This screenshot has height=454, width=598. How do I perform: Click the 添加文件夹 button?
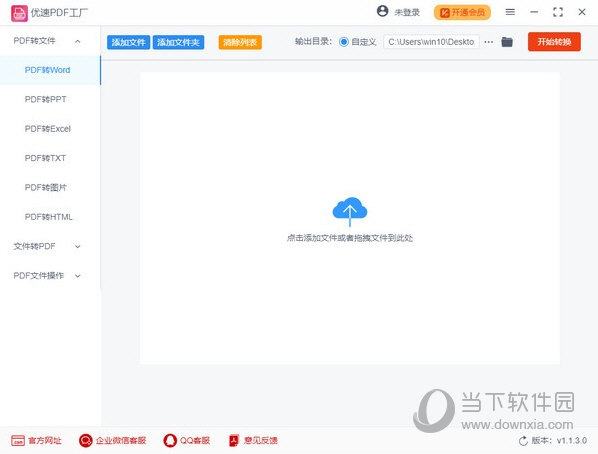pyautogui.click(x=178, y=42)
